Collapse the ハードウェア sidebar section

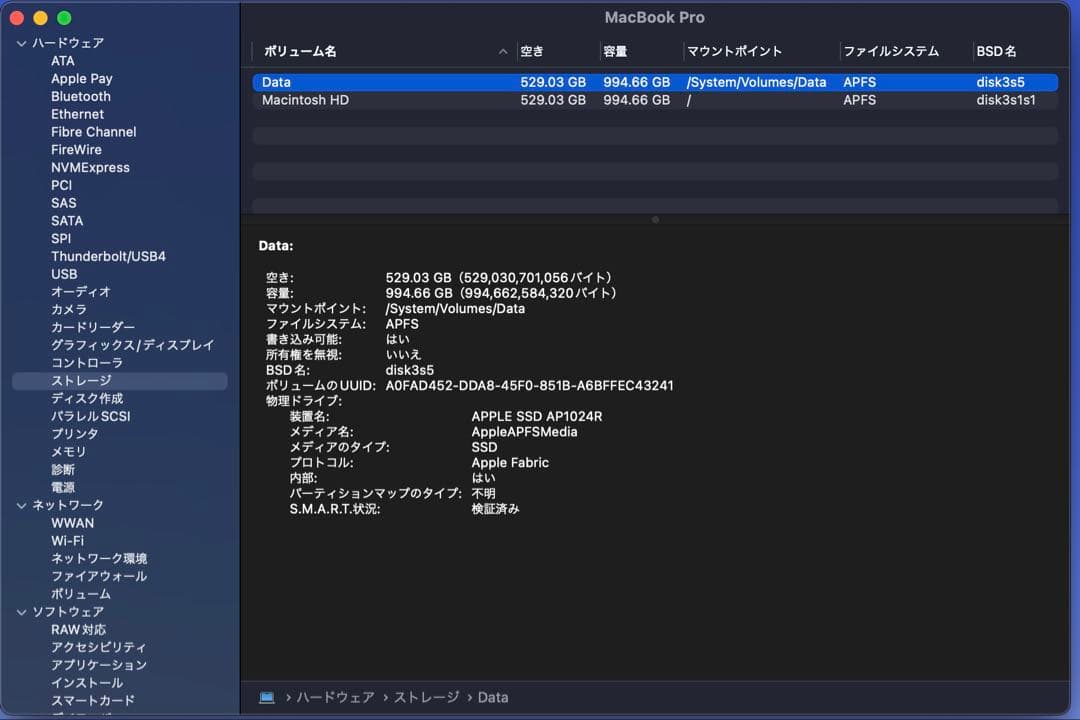[x=21, y=43]
